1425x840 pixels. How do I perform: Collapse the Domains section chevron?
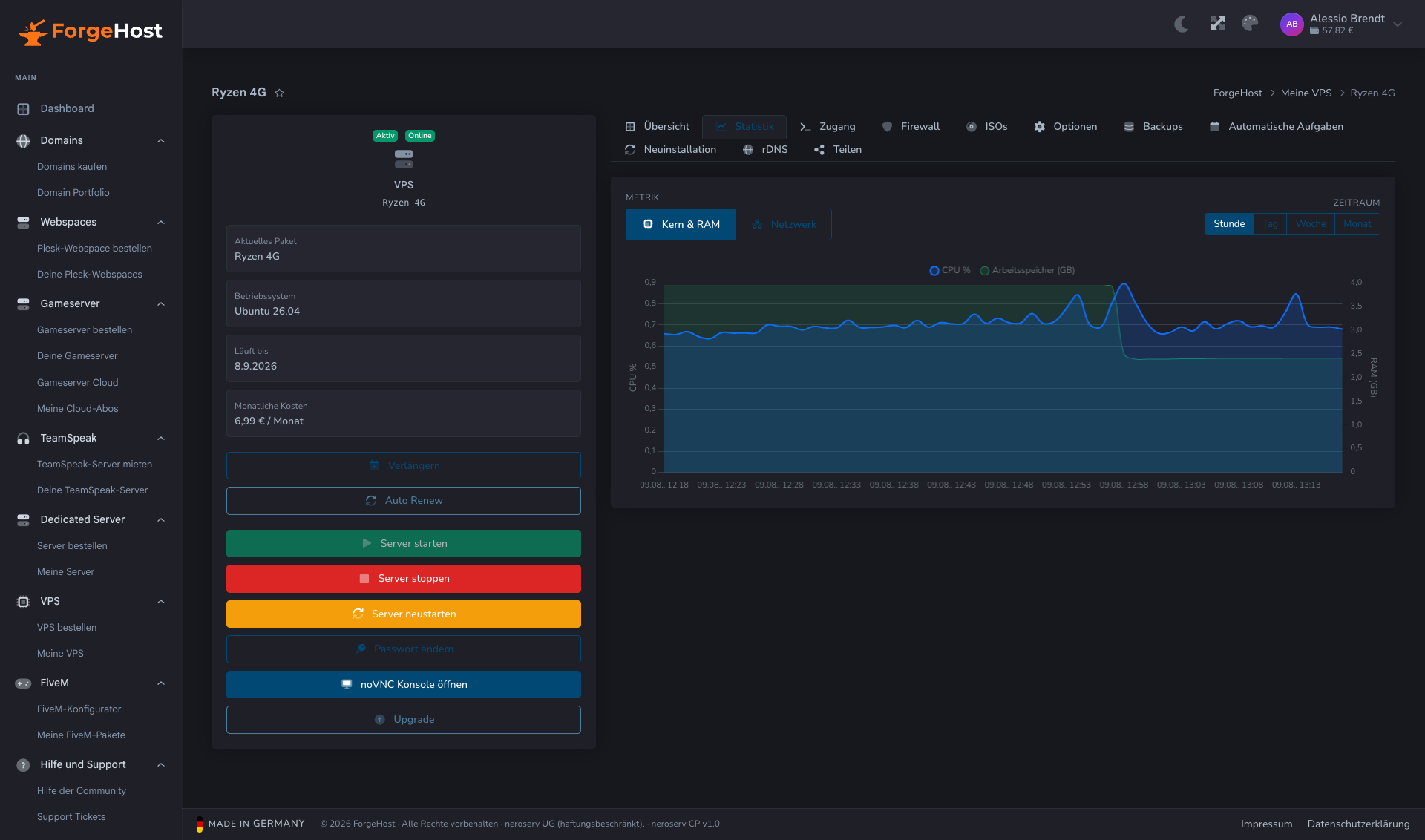coord(161,141)
